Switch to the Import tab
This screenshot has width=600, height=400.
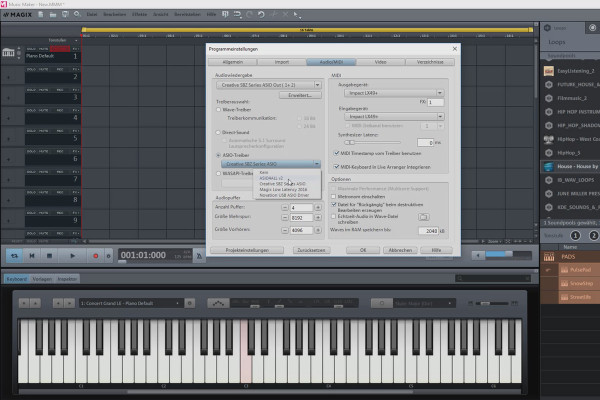[x=282, y=62]
